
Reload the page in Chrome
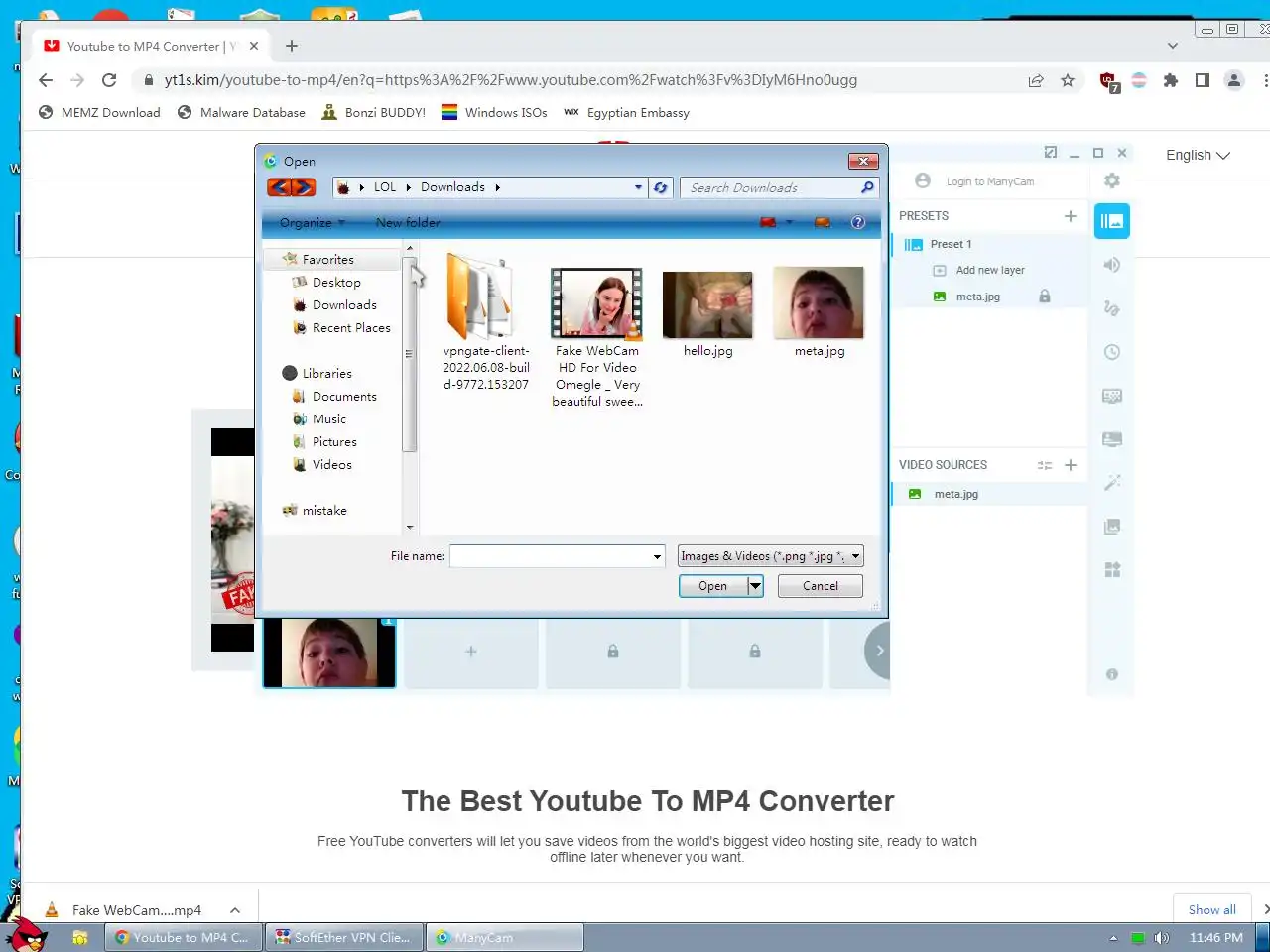coord(109,80)
